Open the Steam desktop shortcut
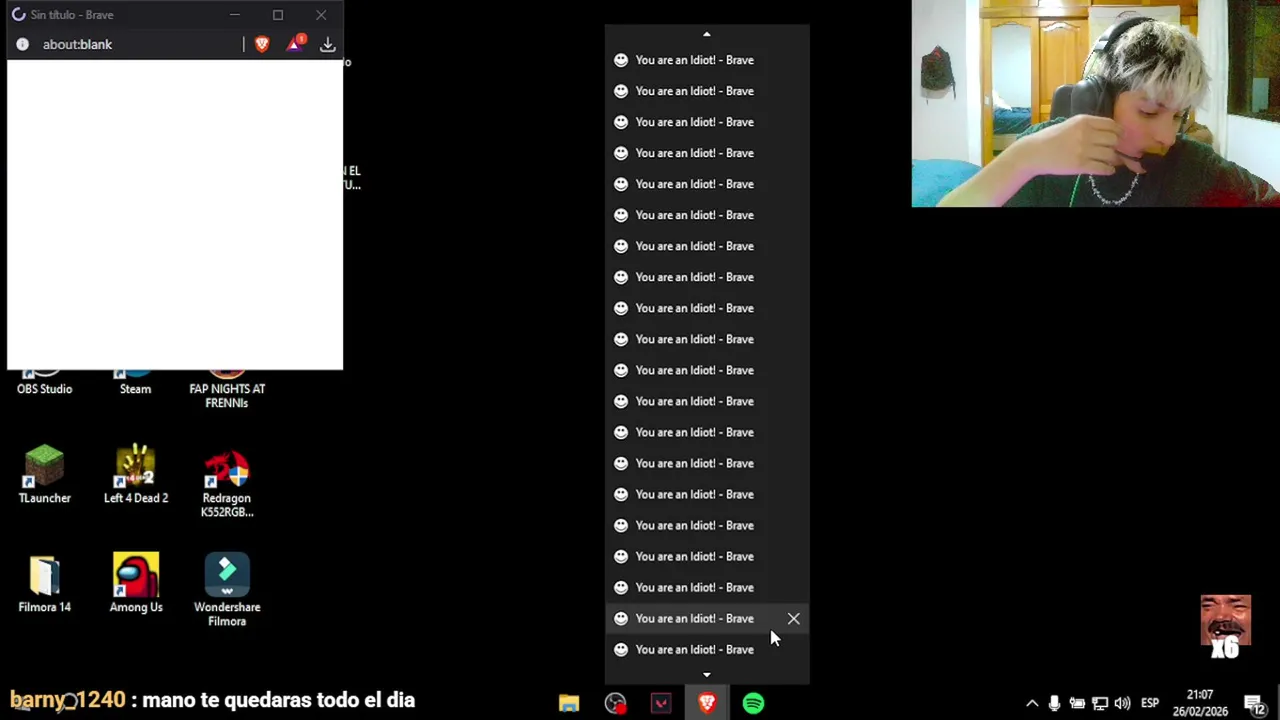Screen dimensions: 1280x720 135,382
